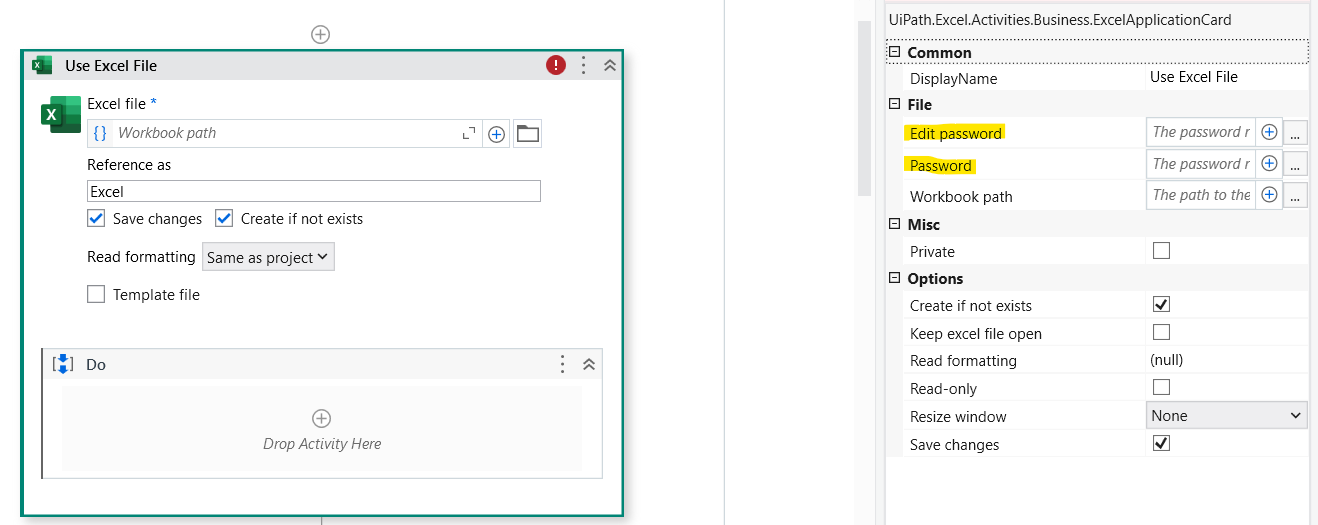Screen dimensions: 1318x525
Task: Open ellipsis editor in the Password row
Action: tap(1295, 164)
